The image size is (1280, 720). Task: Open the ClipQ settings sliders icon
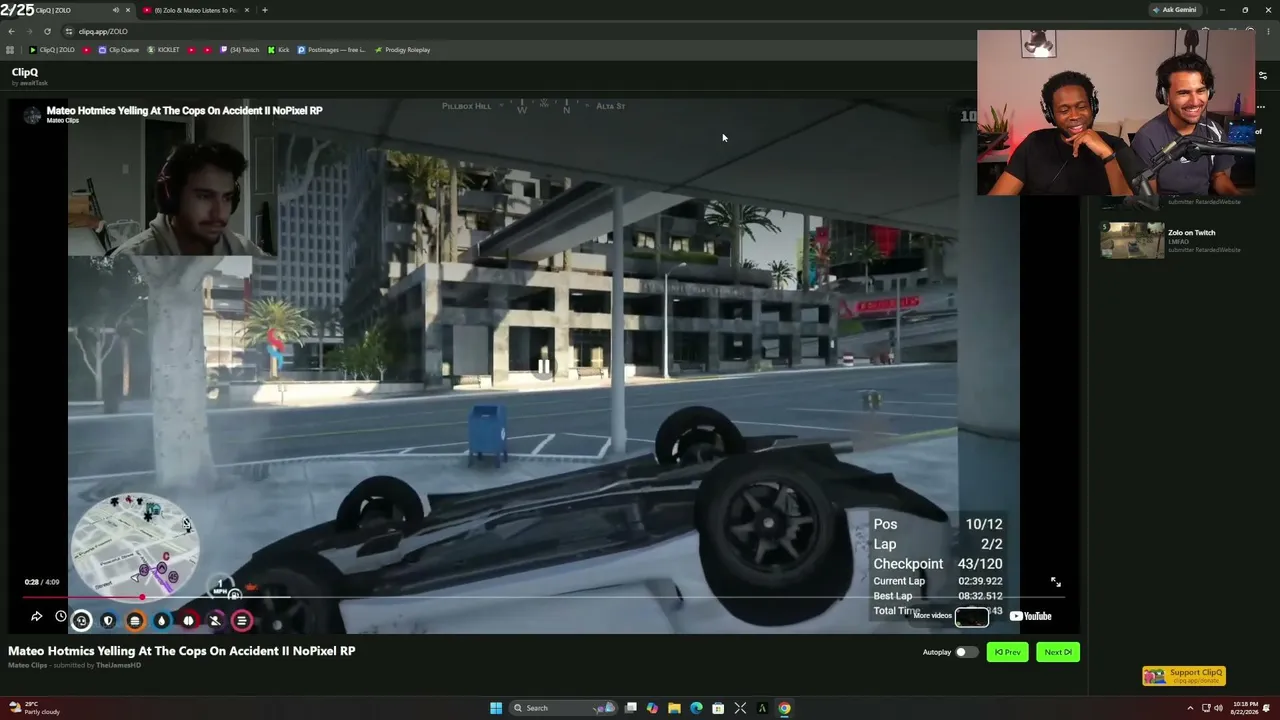click(1262, 76)
